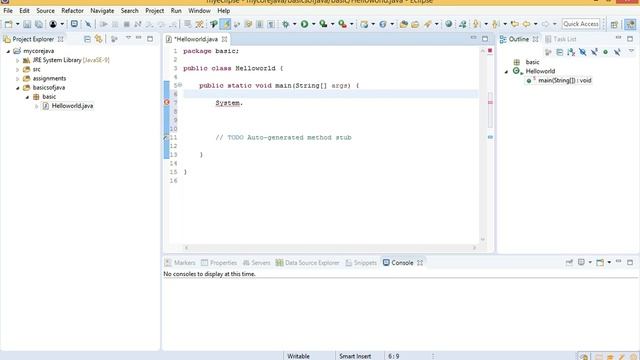Click the Skip All Breakpoints icon

[88, 24]
